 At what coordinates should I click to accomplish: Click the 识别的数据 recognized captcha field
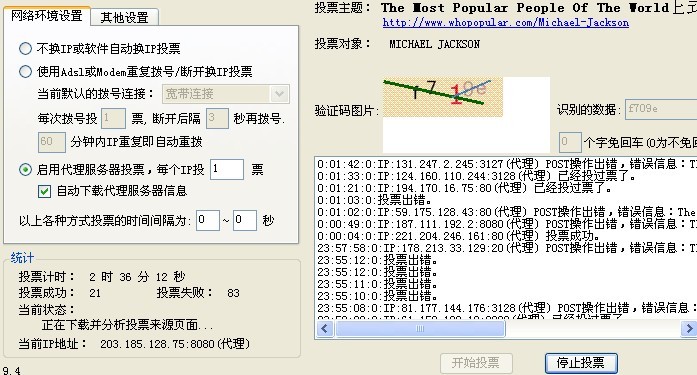661,109
